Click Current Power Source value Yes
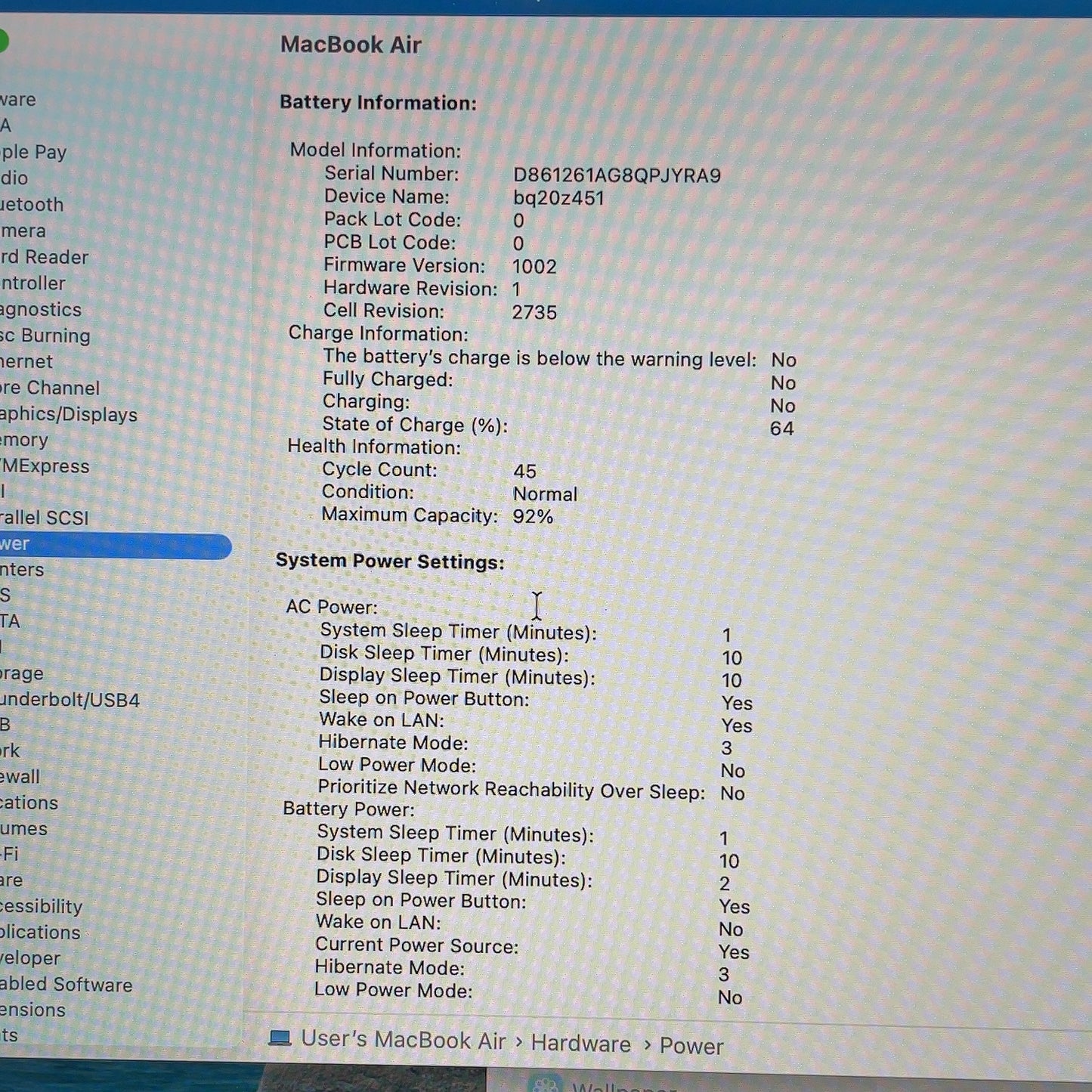Viewport: 1092px width, 1092px height. [734, 952]
